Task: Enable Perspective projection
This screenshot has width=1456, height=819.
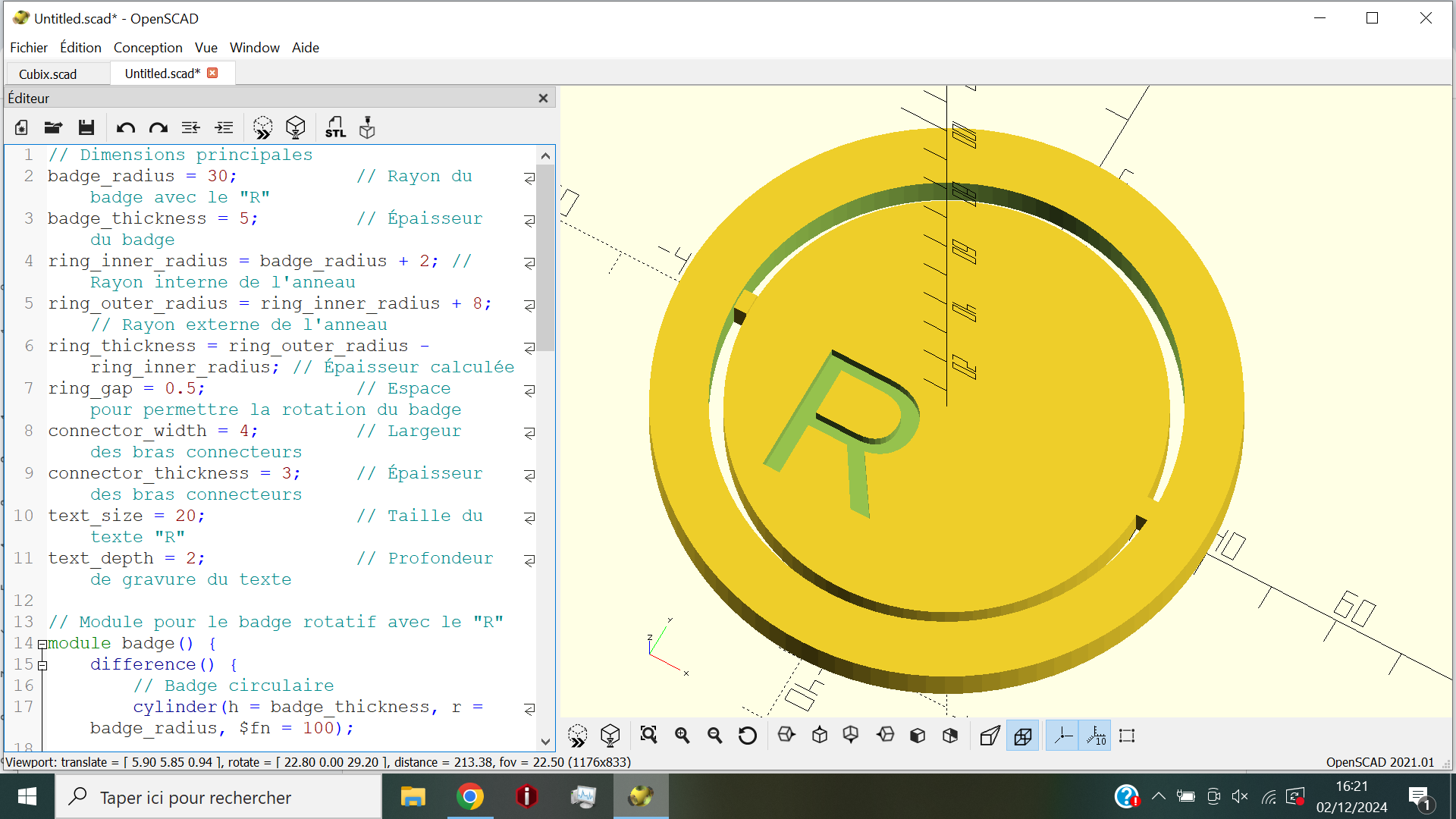Action: 990,736
